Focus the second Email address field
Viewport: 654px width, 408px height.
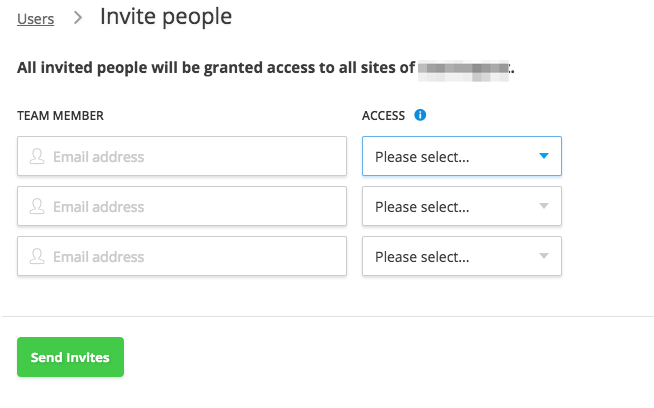point(182,206)
